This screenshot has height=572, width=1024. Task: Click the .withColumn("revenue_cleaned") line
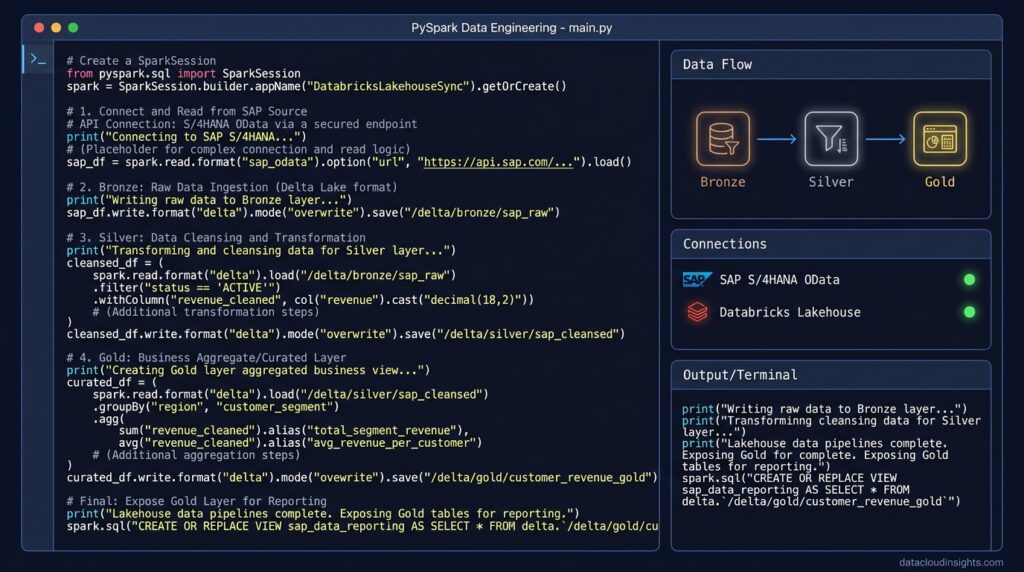[313, 300]
